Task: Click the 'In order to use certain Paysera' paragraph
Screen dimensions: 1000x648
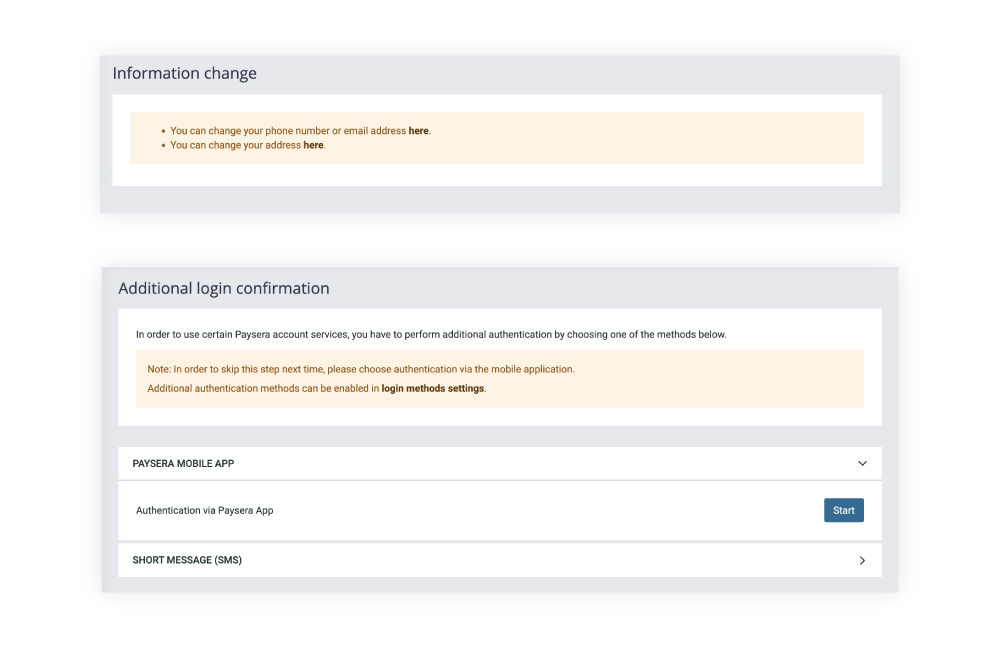Action: (430, 334)
